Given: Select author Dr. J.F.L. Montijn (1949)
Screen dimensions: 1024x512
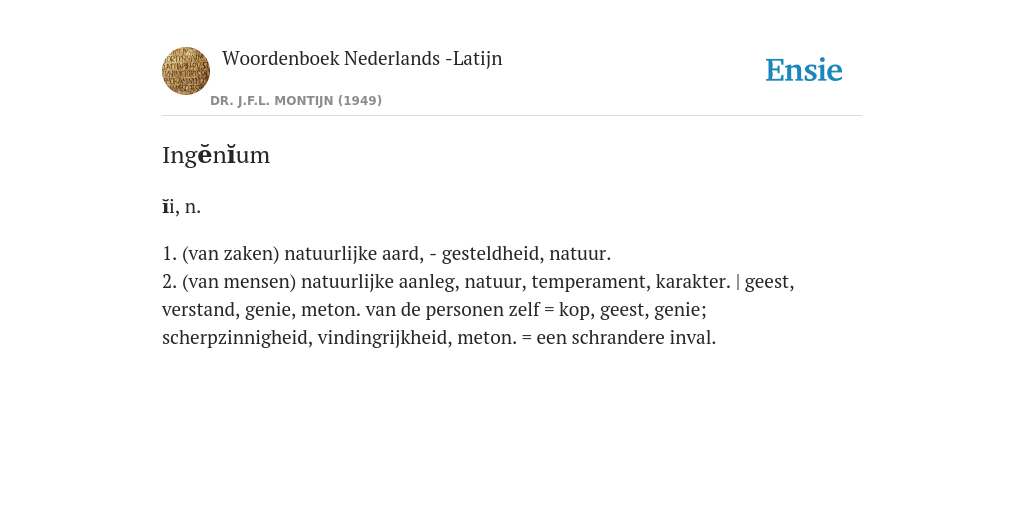Looking at the screenshot, I should tap(296, 101).
